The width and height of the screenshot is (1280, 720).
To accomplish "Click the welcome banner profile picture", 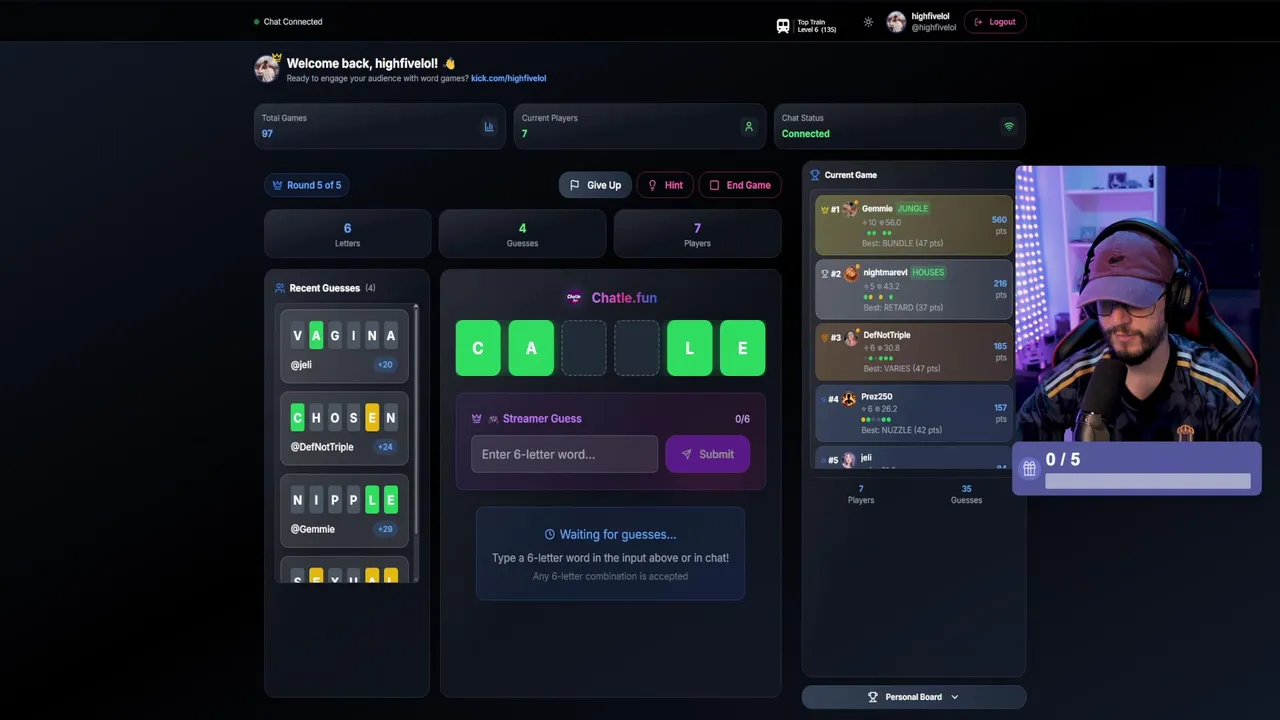I will point(267,68).
